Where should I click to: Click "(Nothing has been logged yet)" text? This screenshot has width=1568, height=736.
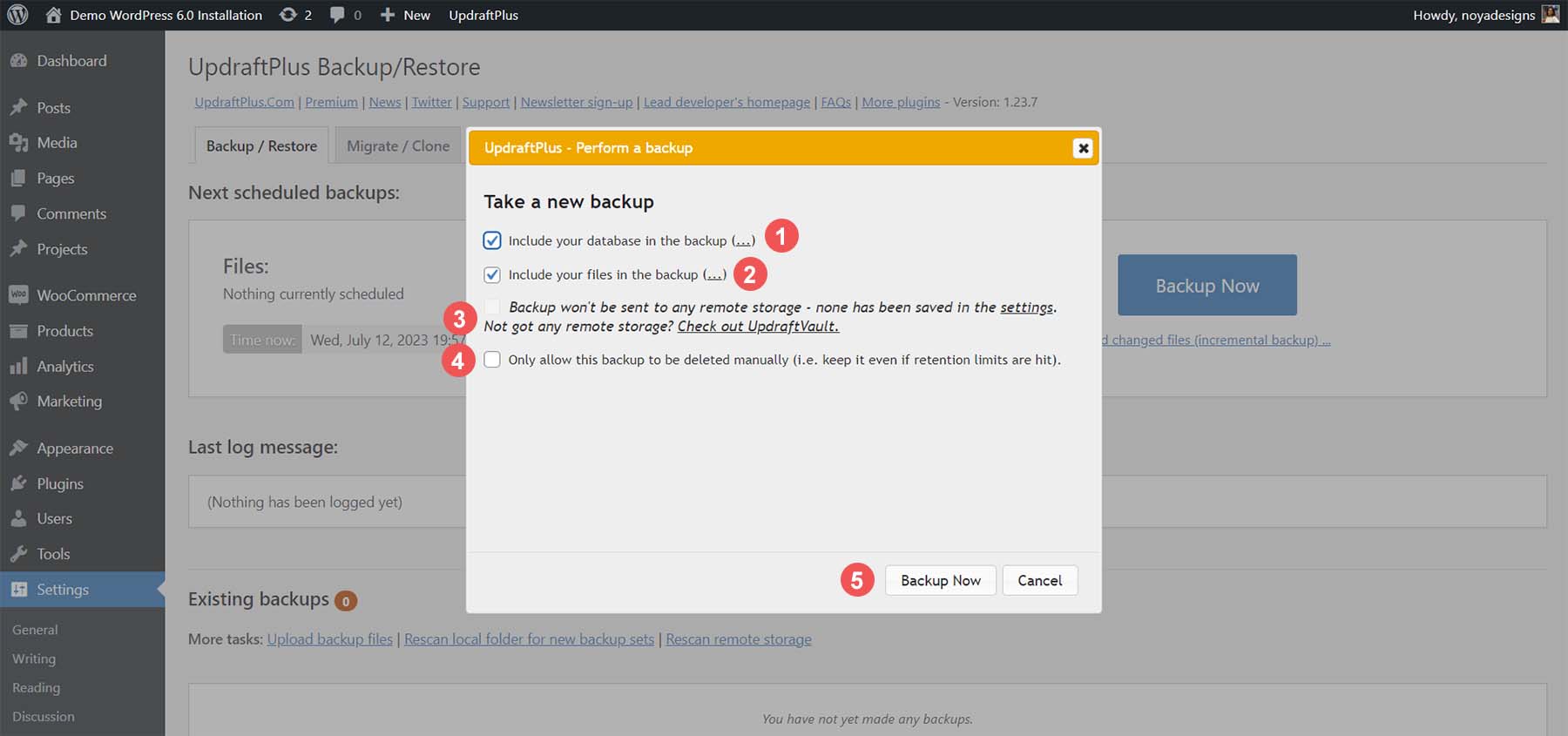pyautogui.click(x=305, y=502)
